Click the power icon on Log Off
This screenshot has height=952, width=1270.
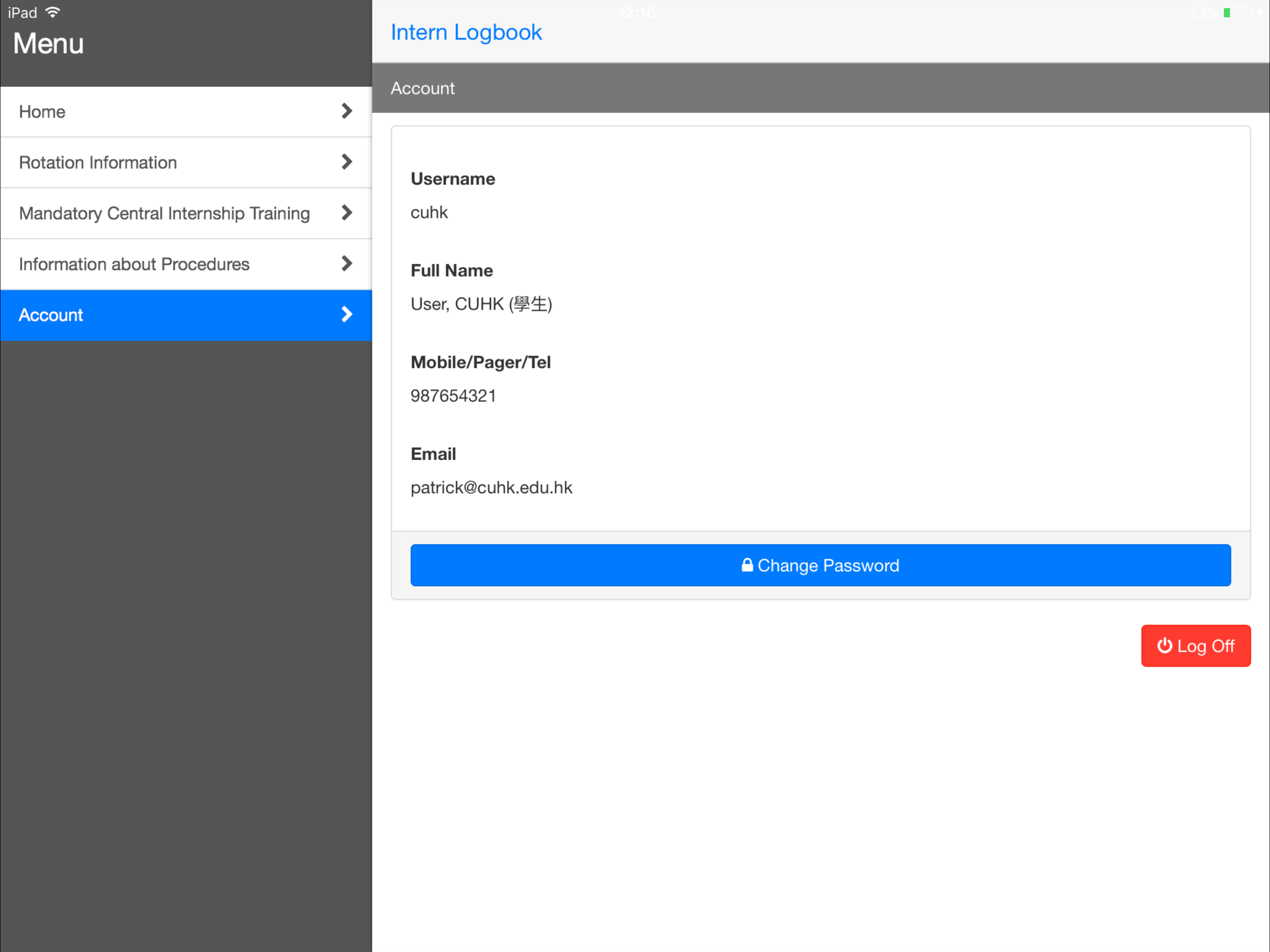click(1164, 646)
